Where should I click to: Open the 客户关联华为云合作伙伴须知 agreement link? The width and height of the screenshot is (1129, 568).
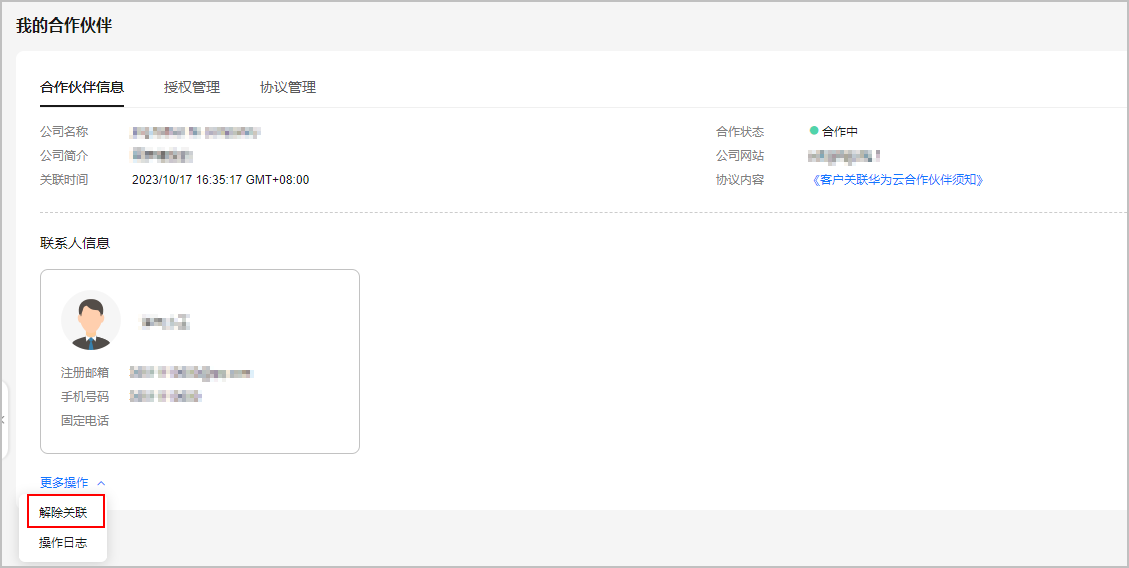898,180
